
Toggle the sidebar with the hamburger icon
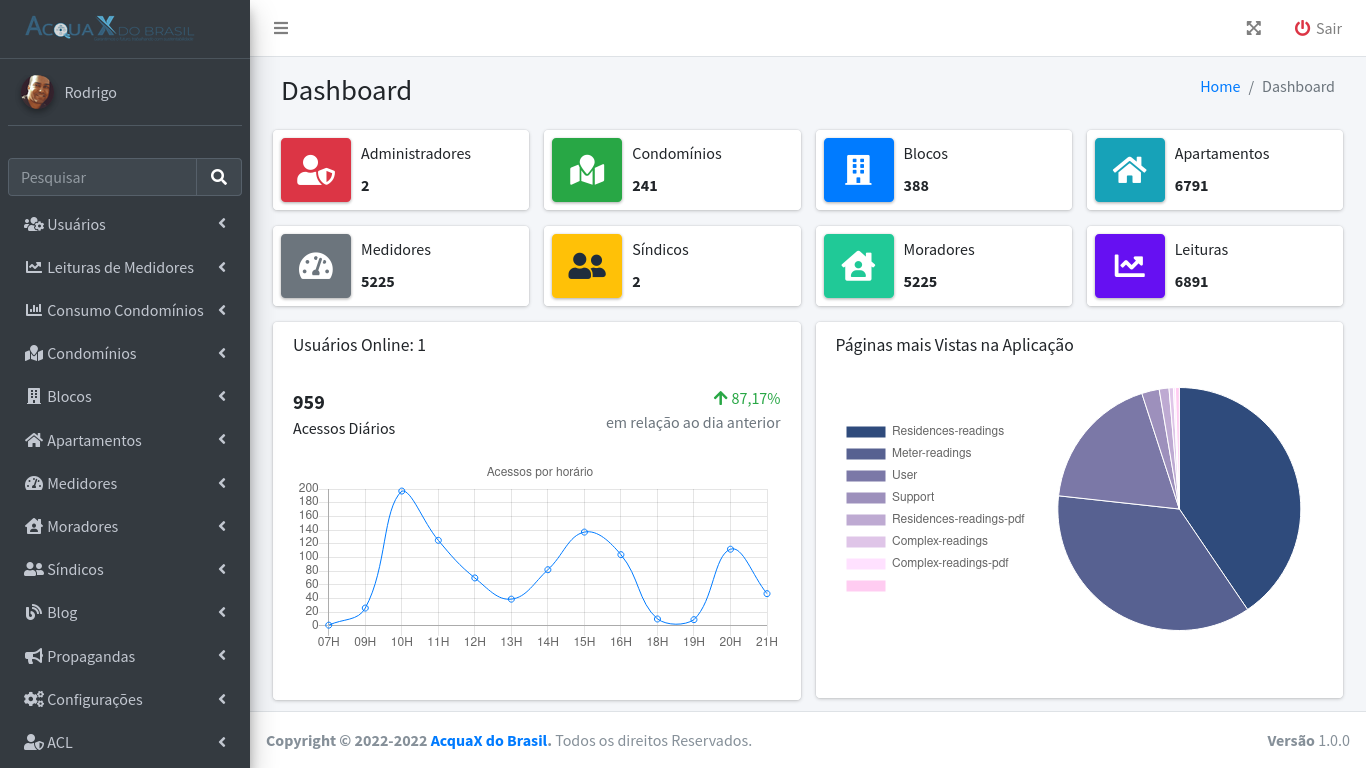point(281,28)
